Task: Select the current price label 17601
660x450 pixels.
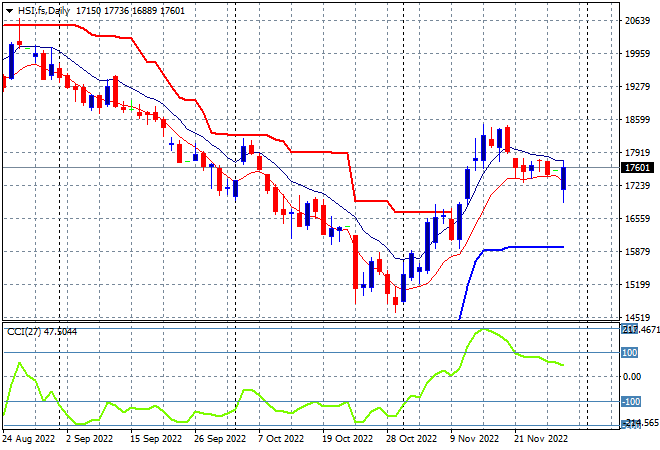Action: (637, 168)
